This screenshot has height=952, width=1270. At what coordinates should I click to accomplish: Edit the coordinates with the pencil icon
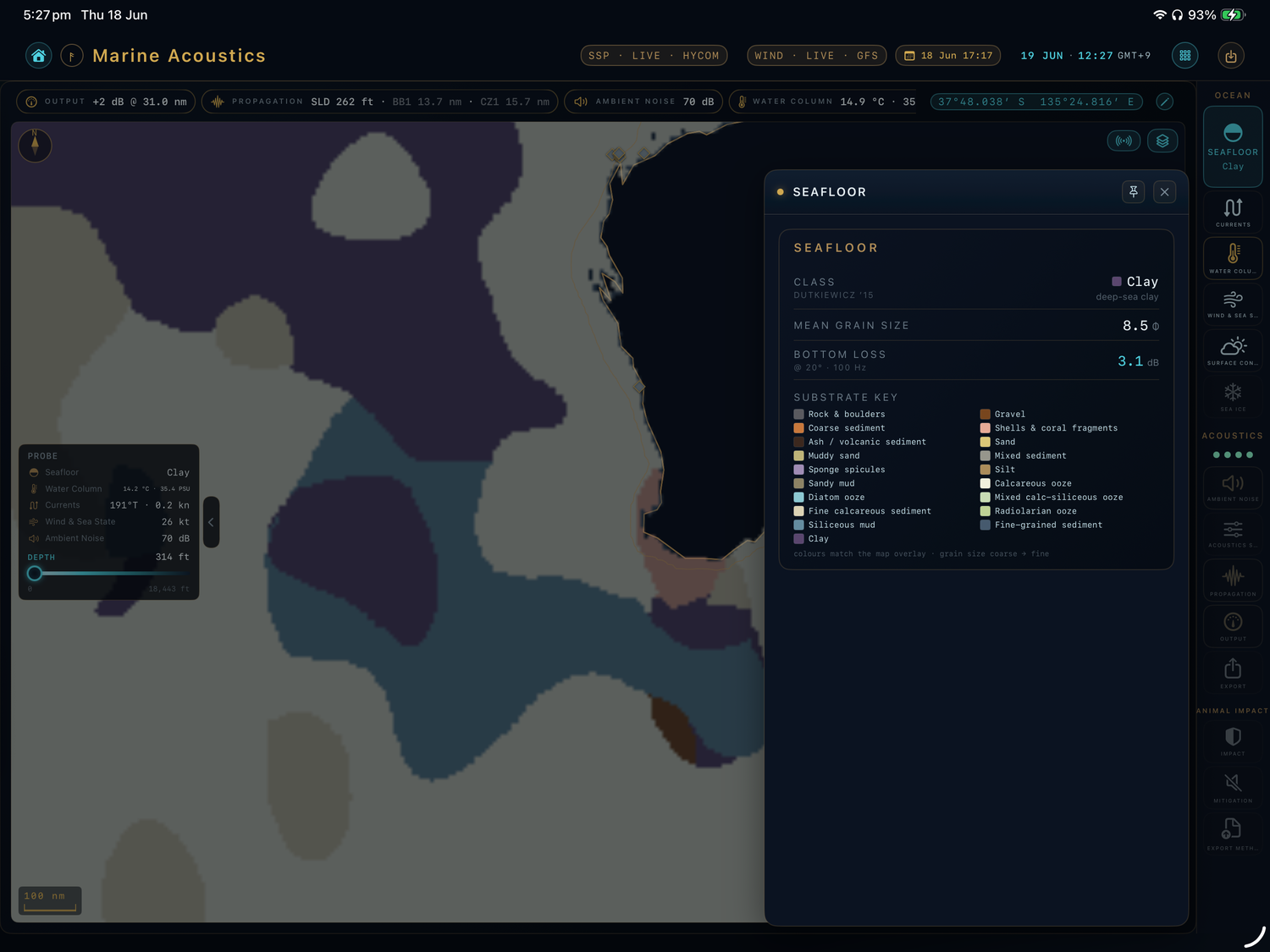1165,102
